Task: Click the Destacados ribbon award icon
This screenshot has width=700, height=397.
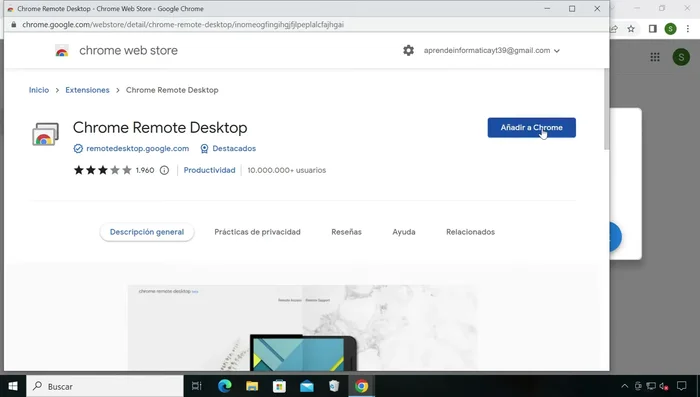Action: [x=204, y=149]
